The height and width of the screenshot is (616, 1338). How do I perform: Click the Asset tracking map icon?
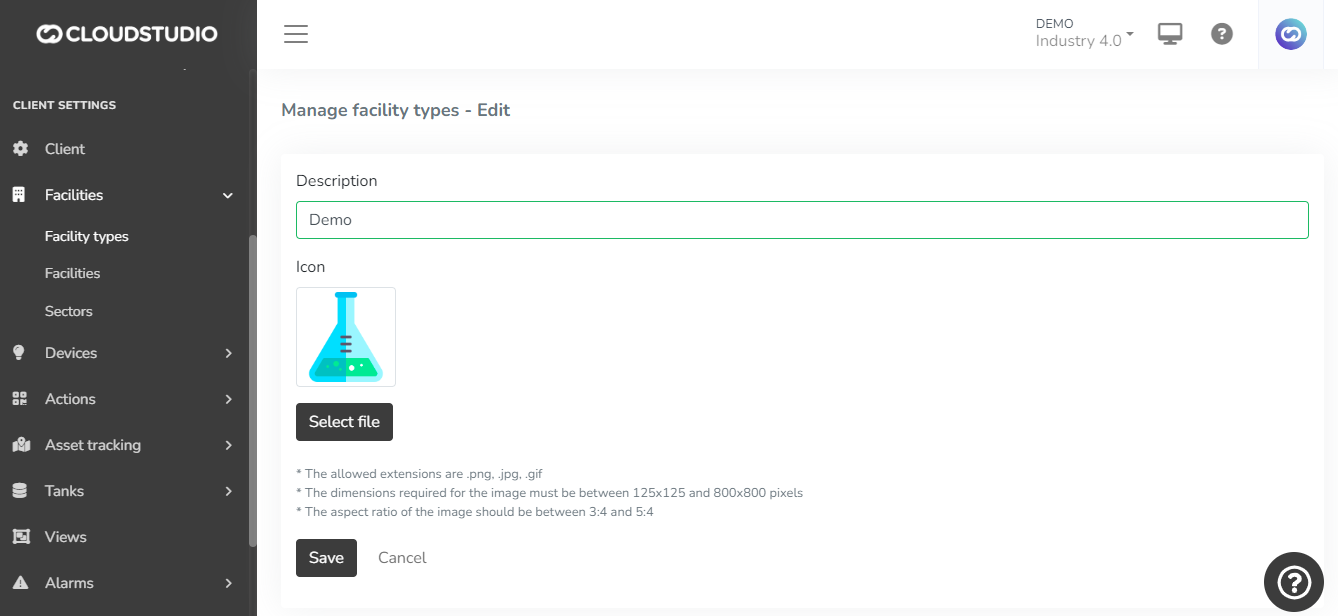[x=20, y=445]
